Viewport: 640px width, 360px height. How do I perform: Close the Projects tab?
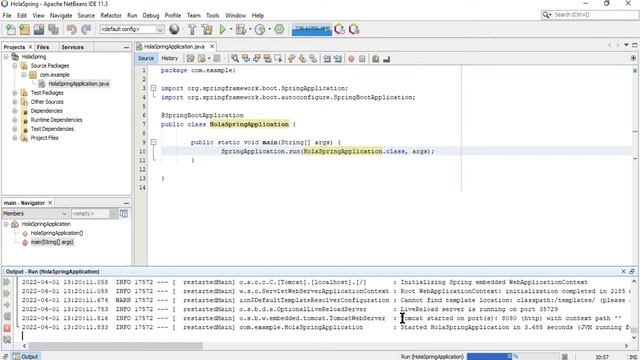tap(30, 47)
